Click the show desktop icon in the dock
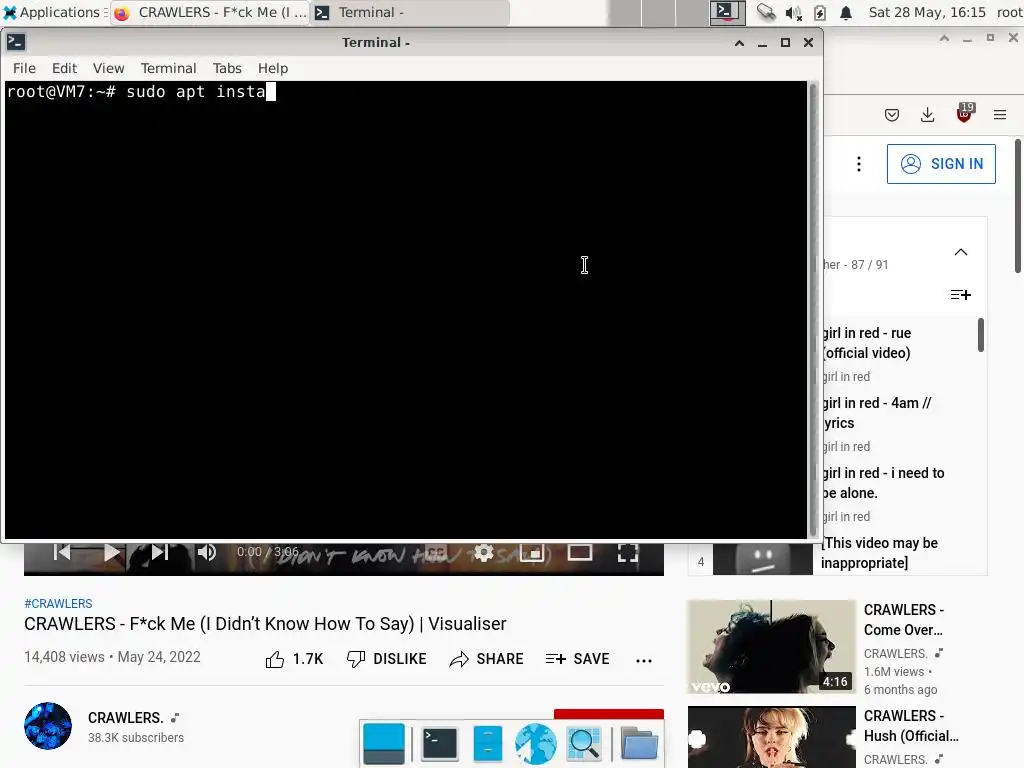The height and width of the screenshot is (768, 1024). 383,744
